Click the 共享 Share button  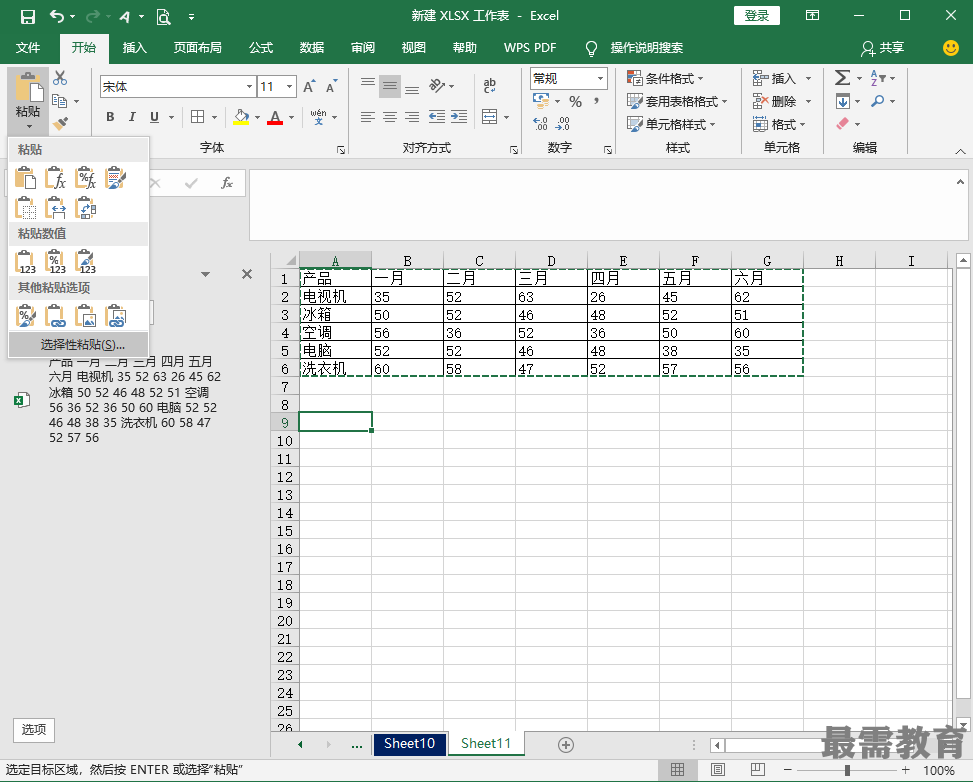click(882, 48)
